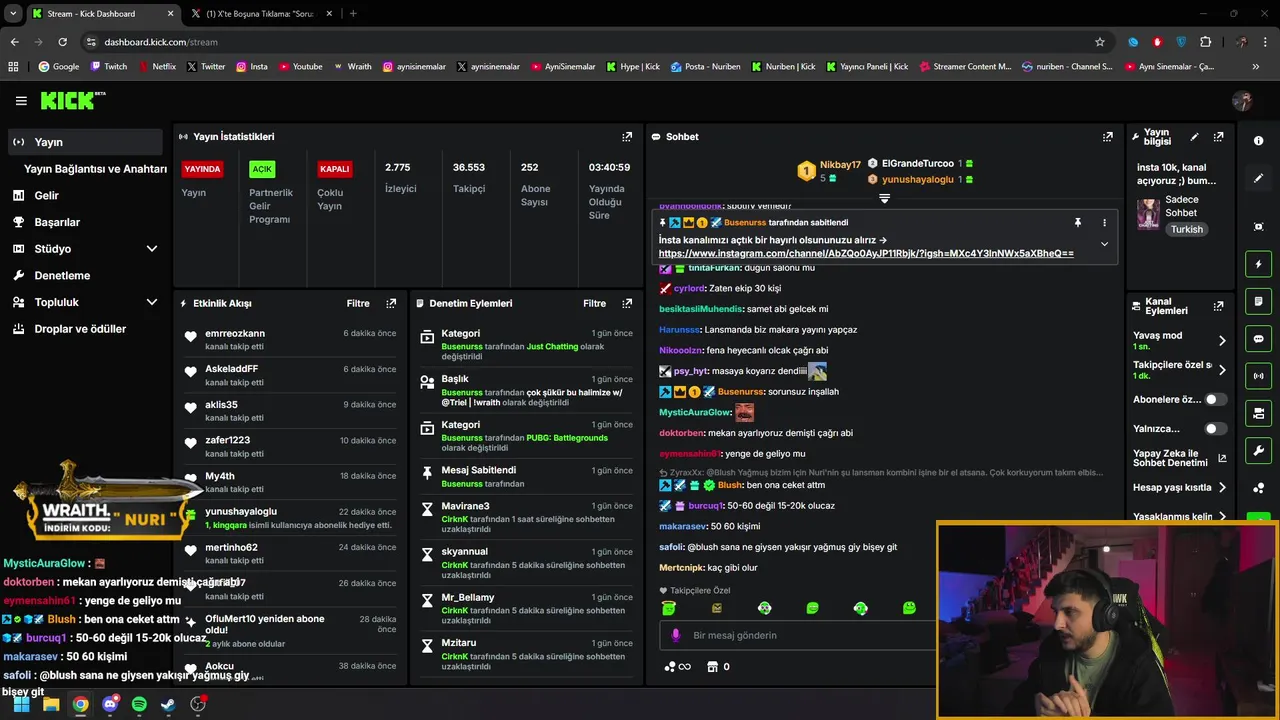Click the lightning bolt icon in right sidebar
The height and width of the screenshot is (720, 1280).
tap(1258, 264)
